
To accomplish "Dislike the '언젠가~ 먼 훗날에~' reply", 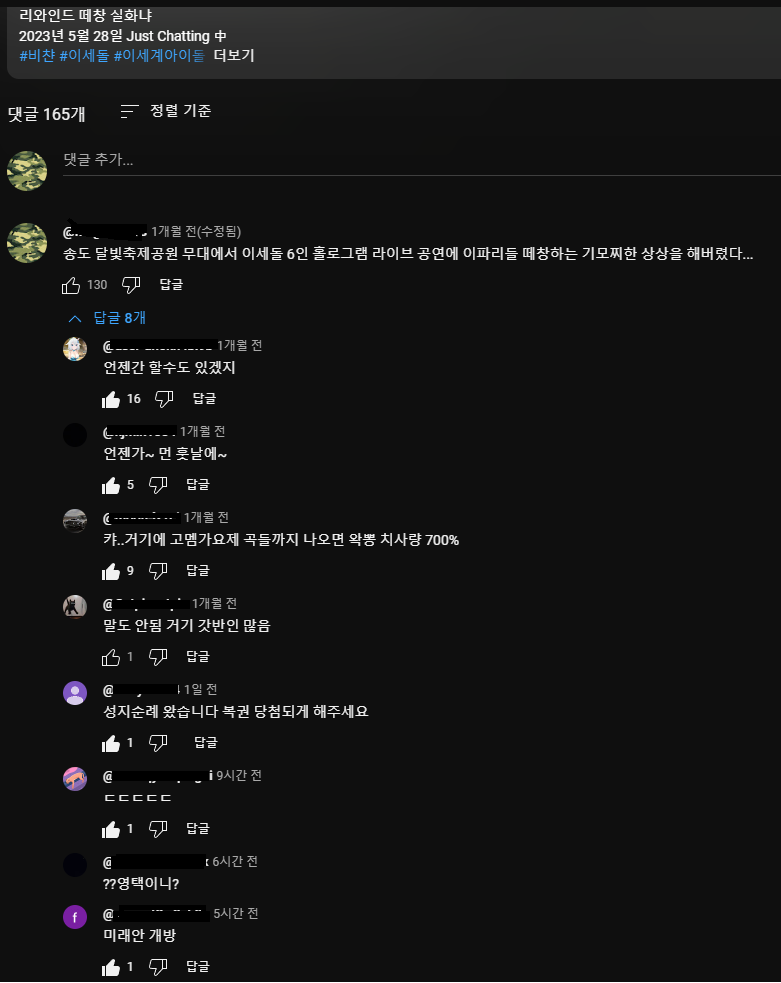I will (158, 485).
